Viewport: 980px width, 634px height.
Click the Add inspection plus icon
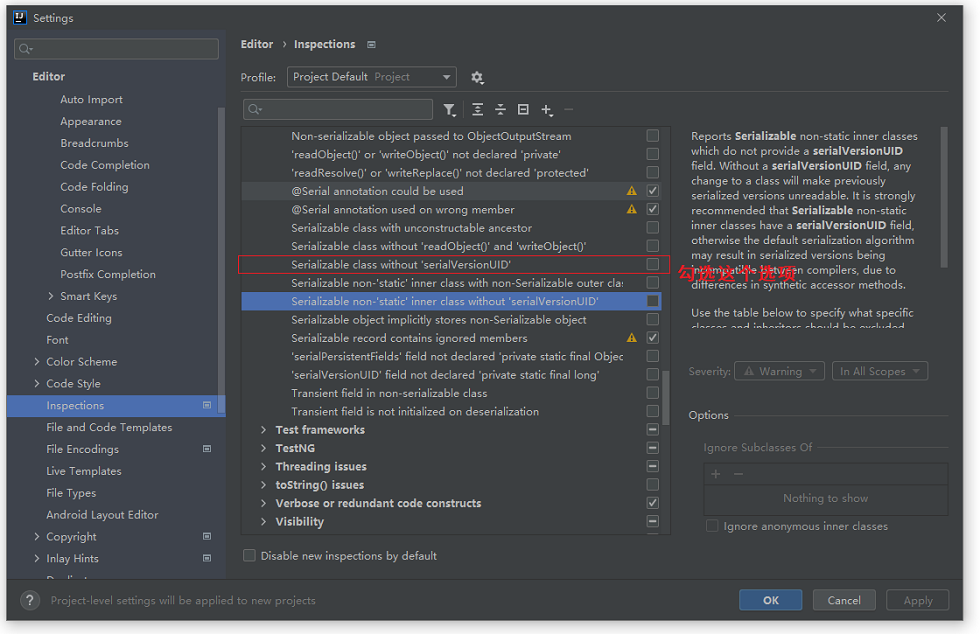pos(547,110)
